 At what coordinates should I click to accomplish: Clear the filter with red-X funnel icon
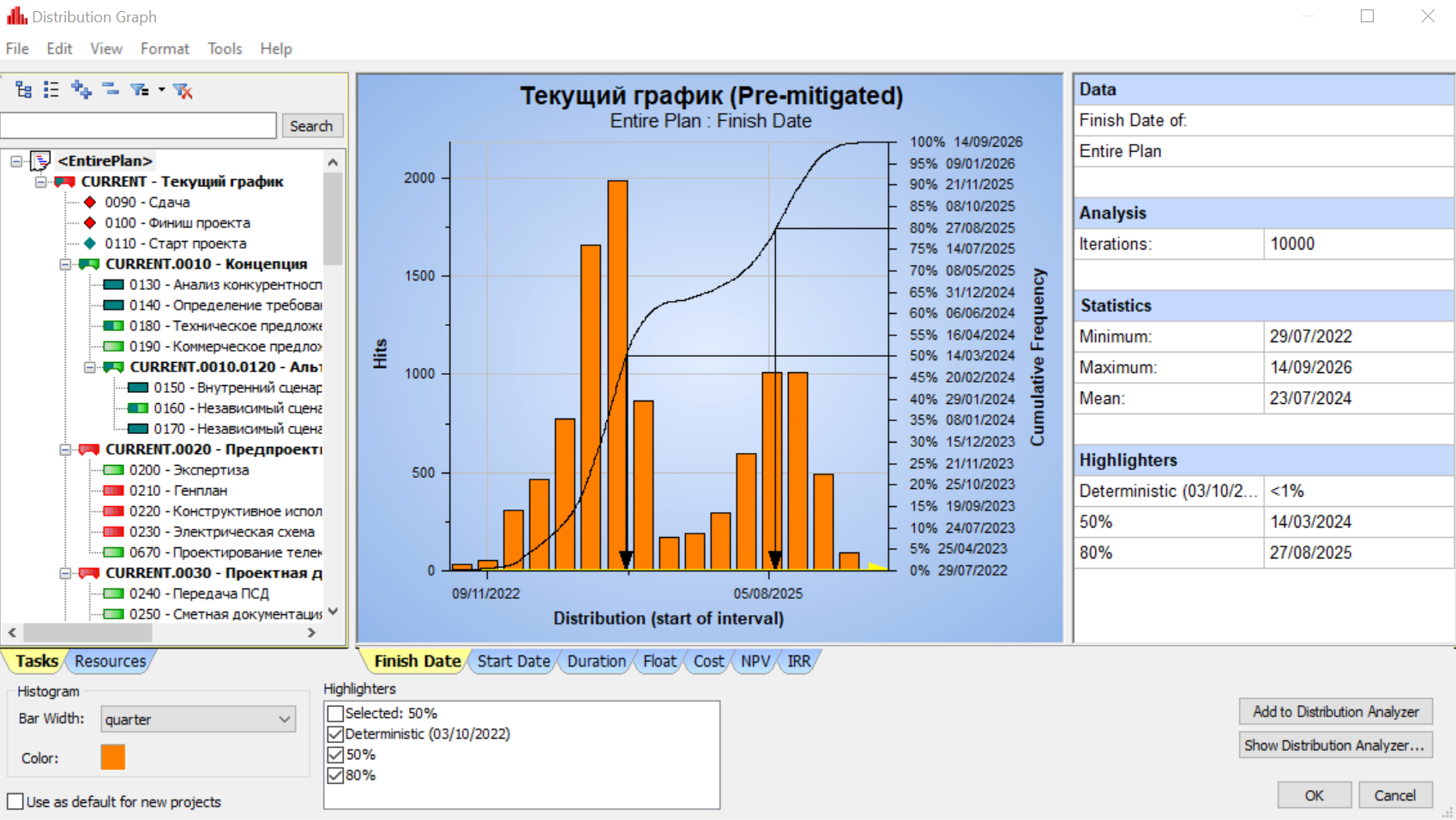183,90
